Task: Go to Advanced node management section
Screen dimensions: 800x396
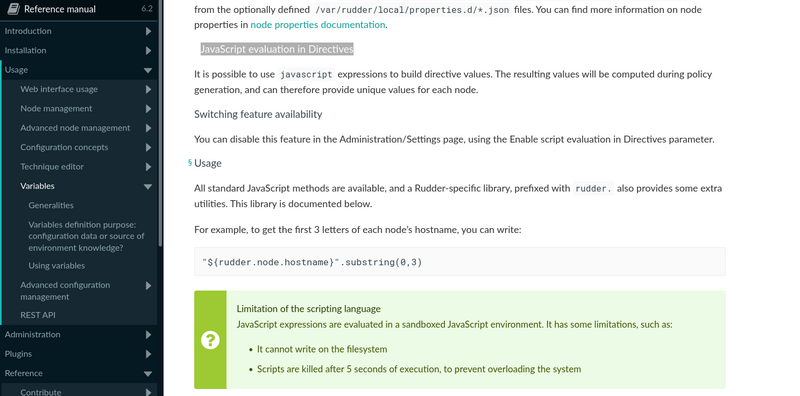Action: 75,128
